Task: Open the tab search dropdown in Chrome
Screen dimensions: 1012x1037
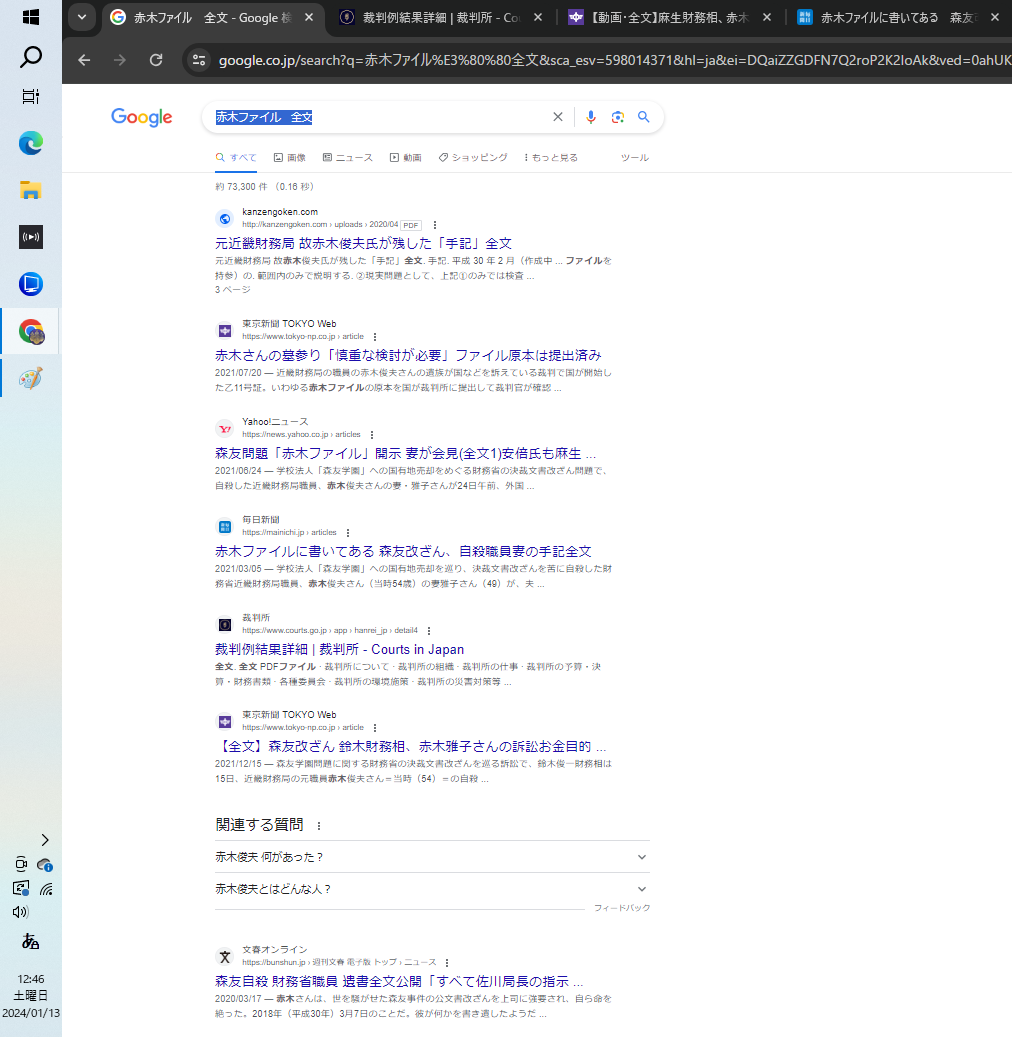Action: pos(82,17)
